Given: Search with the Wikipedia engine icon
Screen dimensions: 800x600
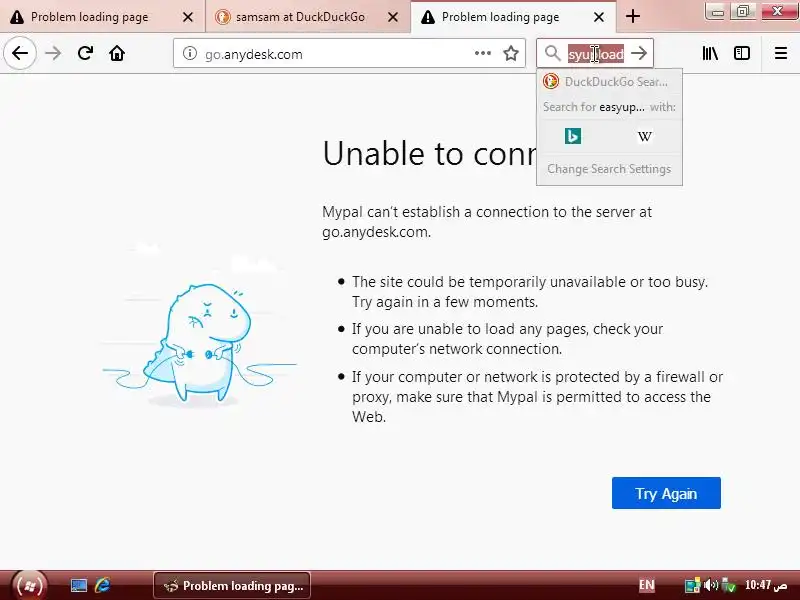Looking at the screenshot, I should 645,136.
